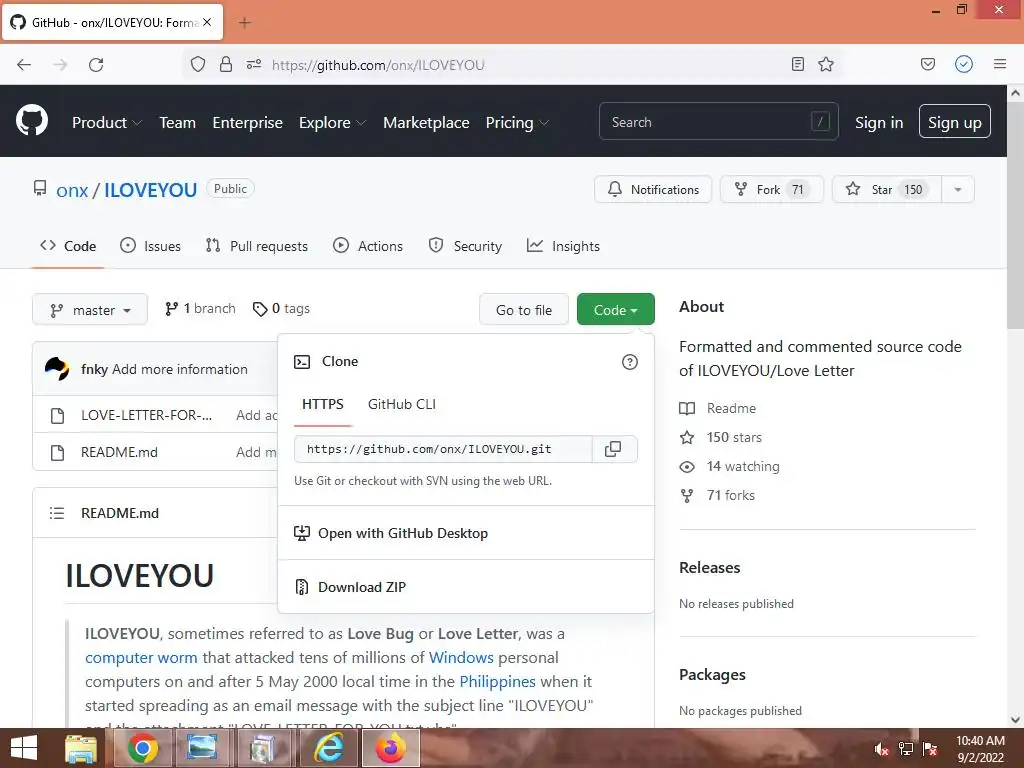Click the tracking protection shield icon

pos(198,65)
